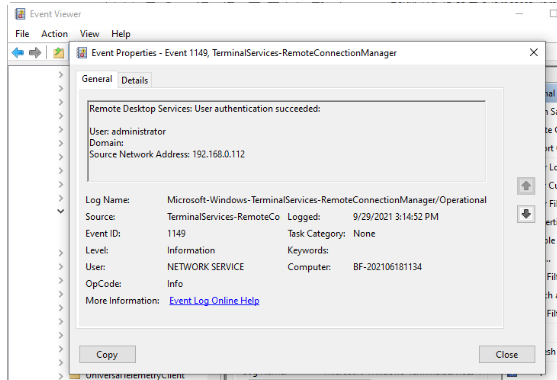The height and width of the screenshot is (380, 557).
Task: Close Event Properties dialog with the X
Action: coord(534,53)
